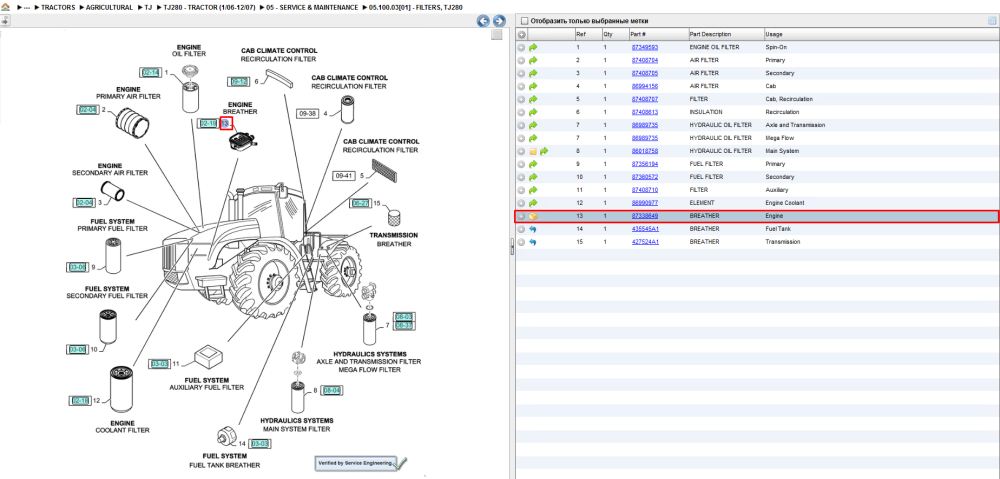
Task: Click green arrow on Axle and Transmission row
Action: pos(533,125)
